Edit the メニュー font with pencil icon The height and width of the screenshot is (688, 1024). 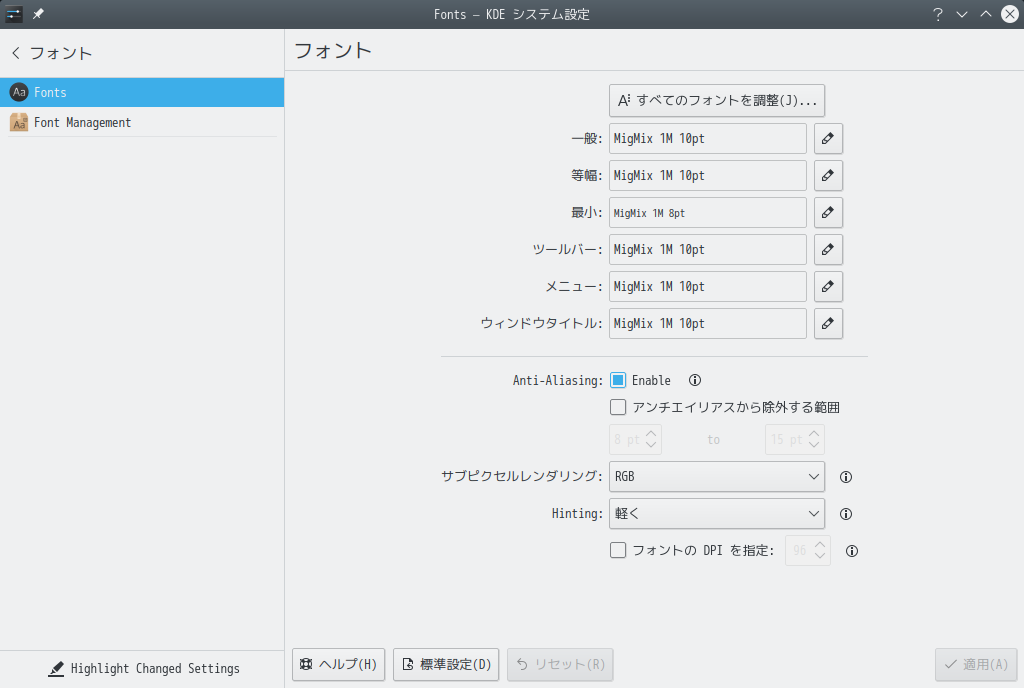point(828,287)
